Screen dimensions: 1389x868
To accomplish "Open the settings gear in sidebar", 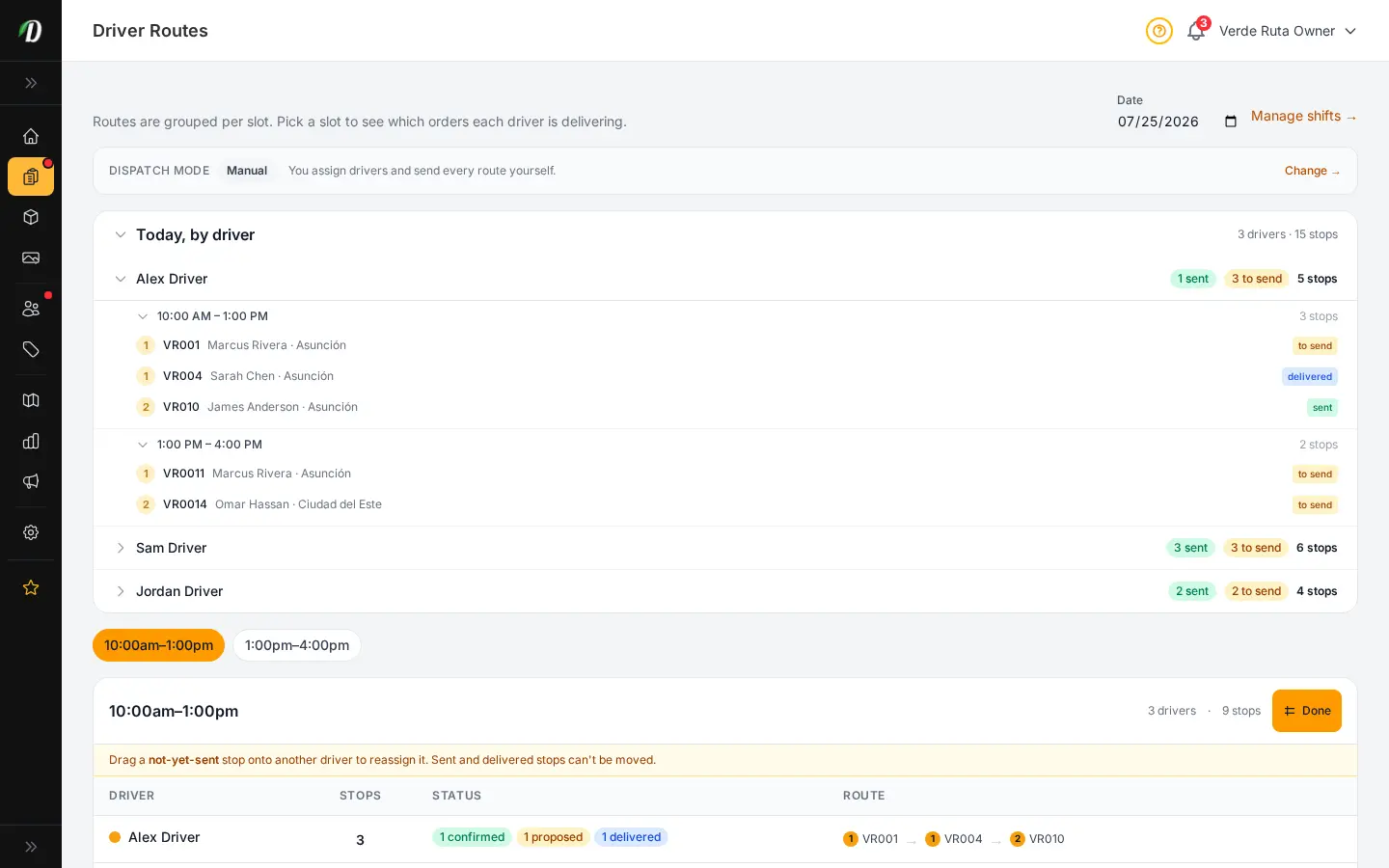I will point(31,532).
